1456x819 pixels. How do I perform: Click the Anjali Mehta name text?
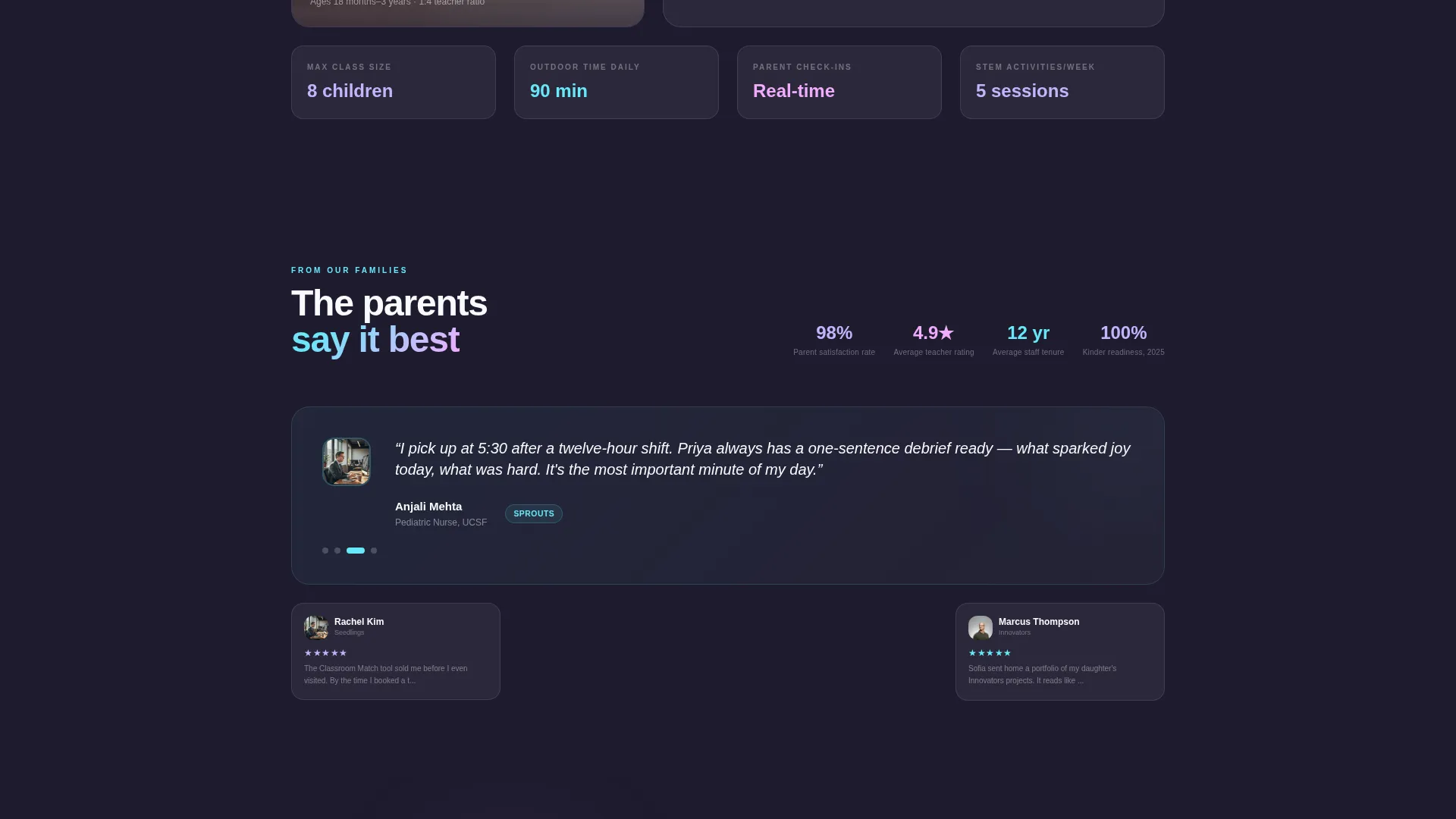click(x=428, y=507)
